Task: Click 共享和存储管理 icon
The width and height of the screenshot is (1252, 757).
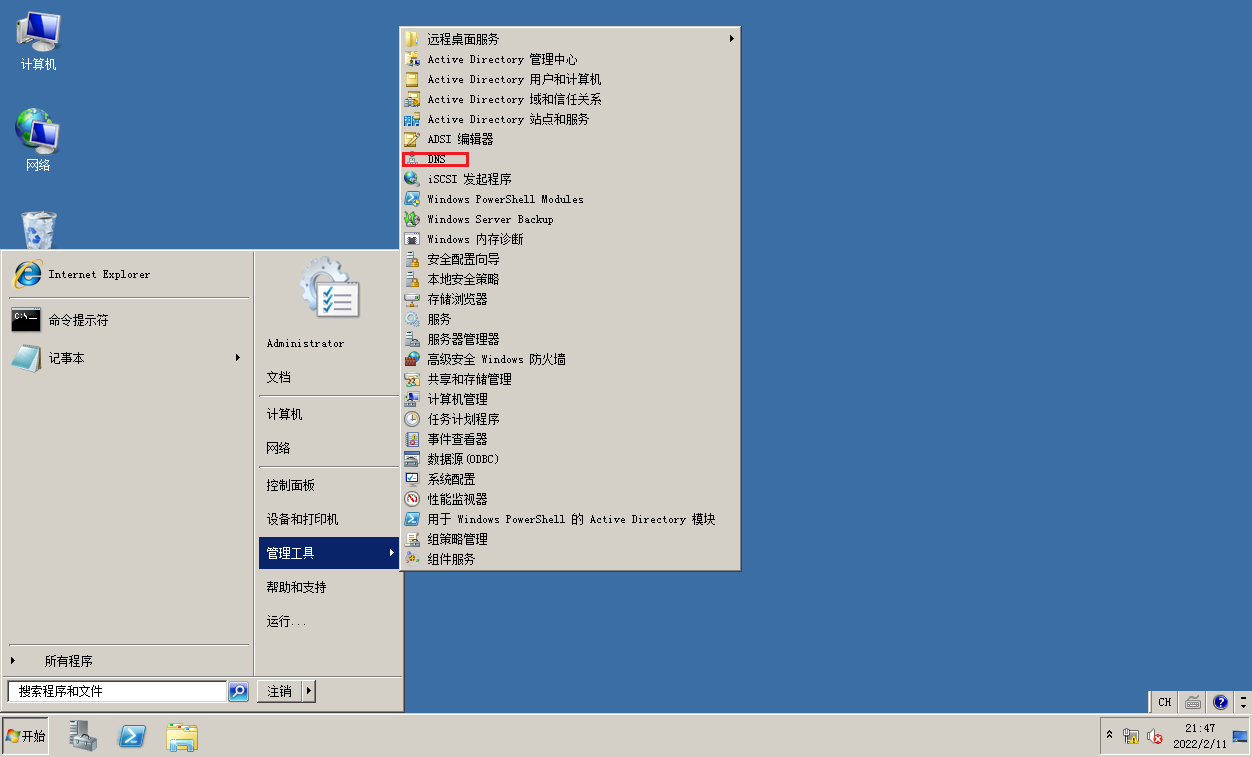Action: tap(411, 379)
